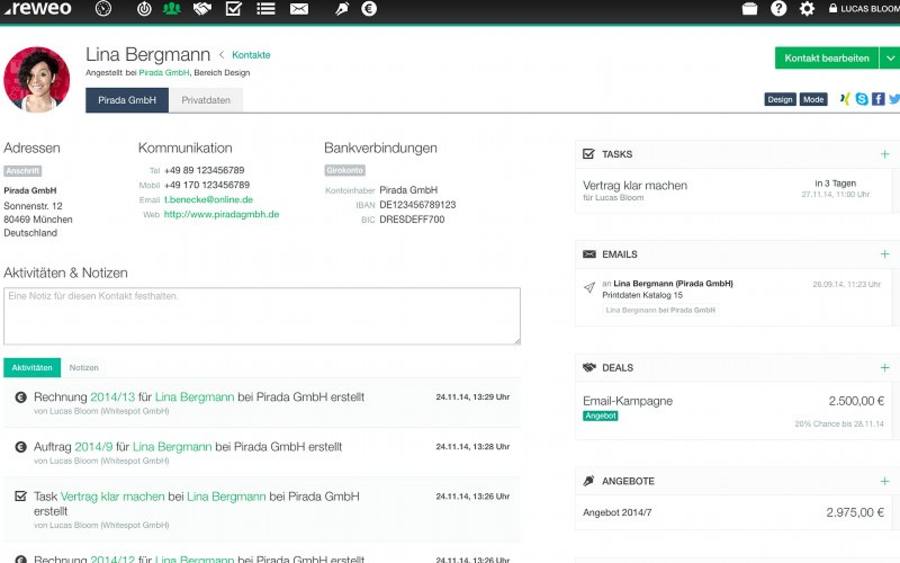Click mobile number +49 170 123456789
900x563 pixels.
point(207,185)
